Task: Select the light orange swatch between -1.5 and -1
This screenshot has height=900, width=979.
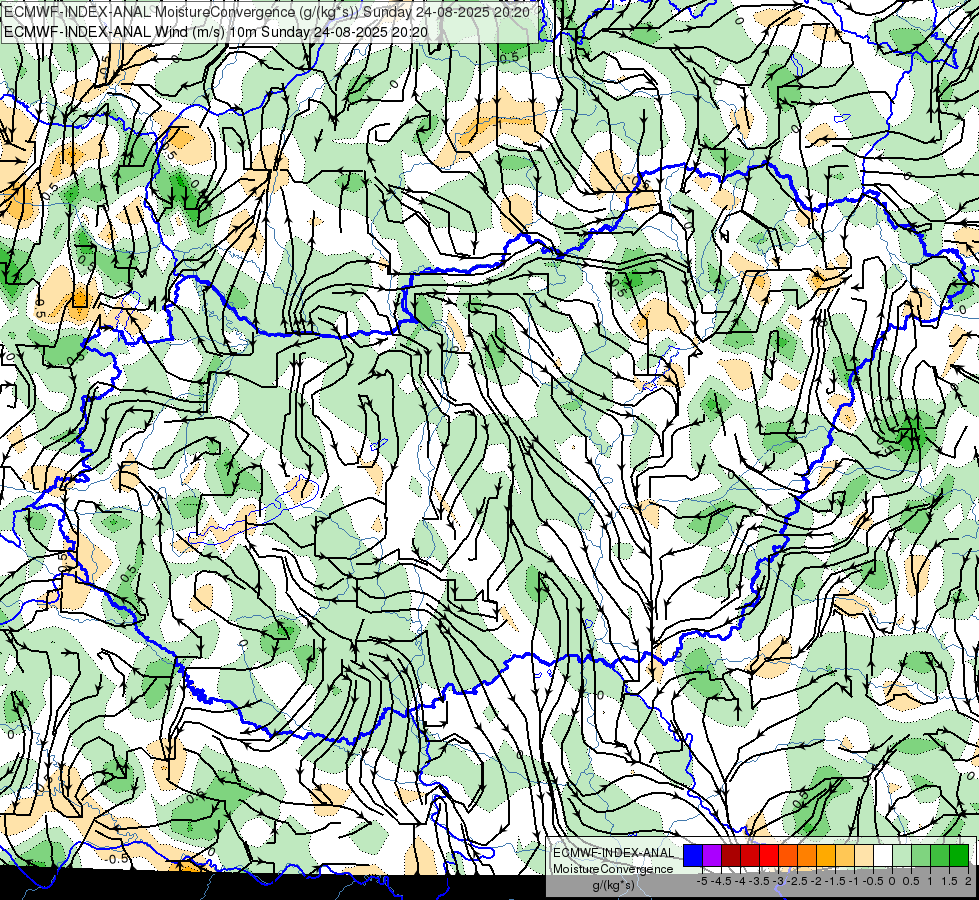Action: pyautogui.click(x=845, y=855)
